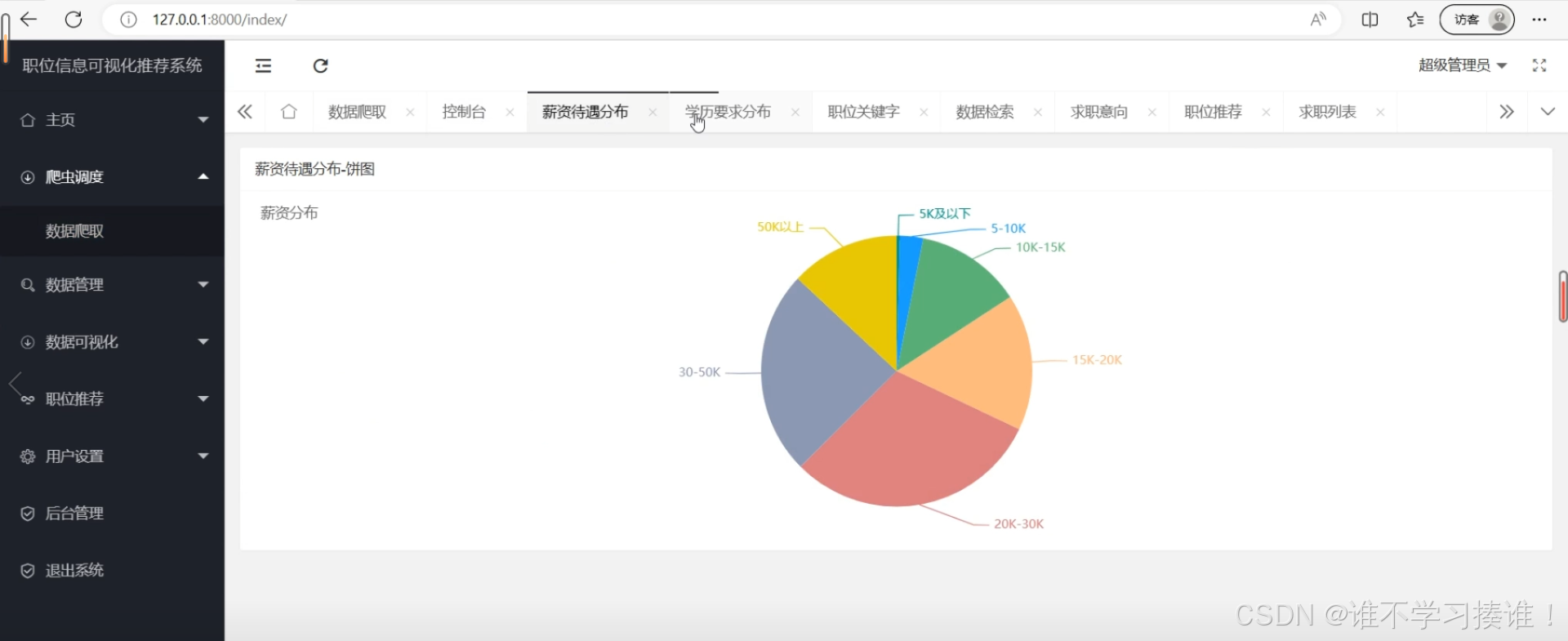Reload the page with browser refresh icon

[x=73, y=20]
